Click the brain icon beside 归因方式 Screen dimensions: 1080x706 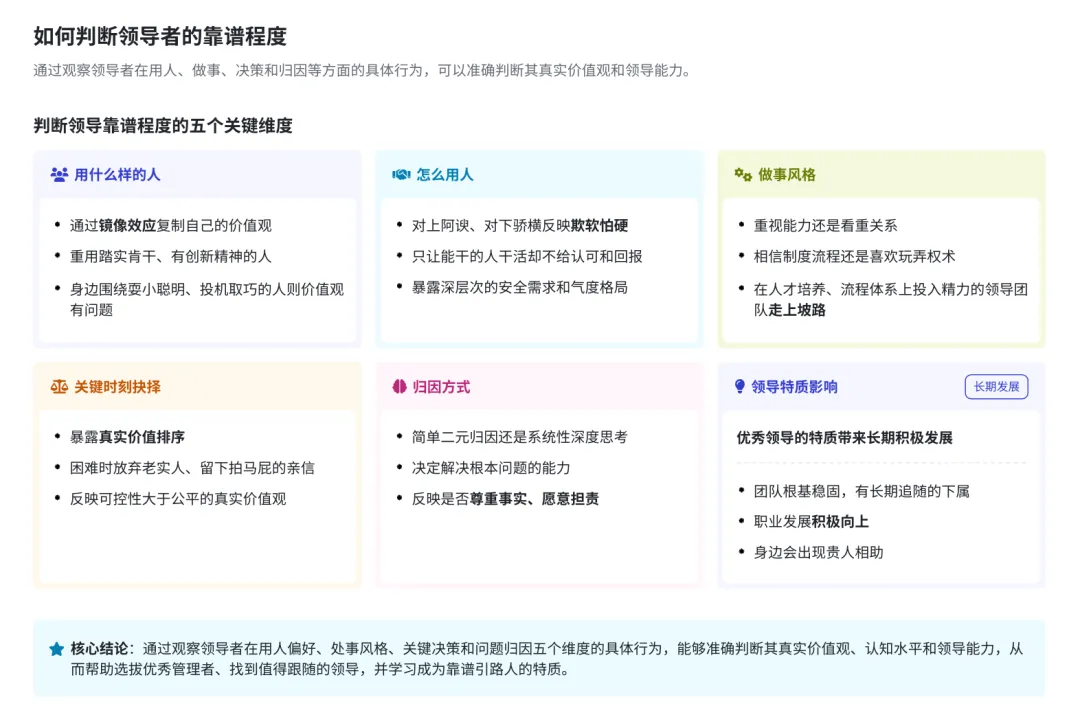(399, 386)
